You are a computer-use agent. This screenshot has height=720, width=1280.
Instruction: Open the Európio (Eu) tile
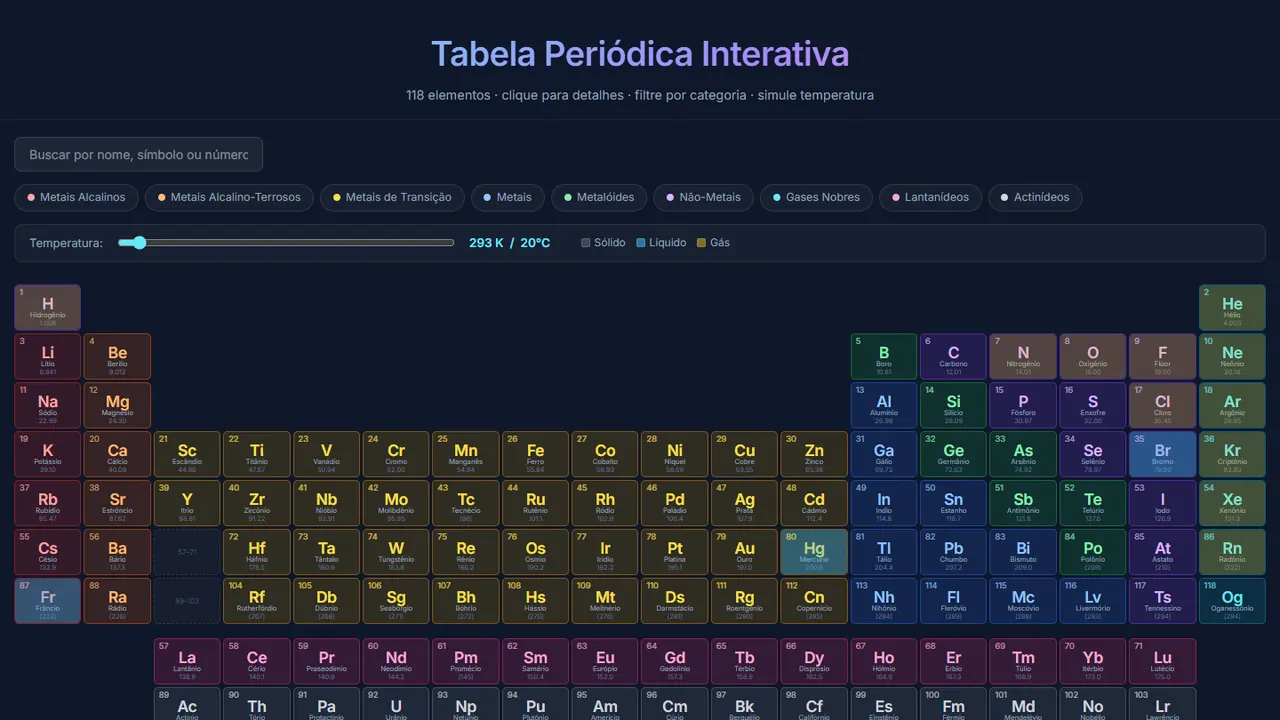click(x=605, y=662)
